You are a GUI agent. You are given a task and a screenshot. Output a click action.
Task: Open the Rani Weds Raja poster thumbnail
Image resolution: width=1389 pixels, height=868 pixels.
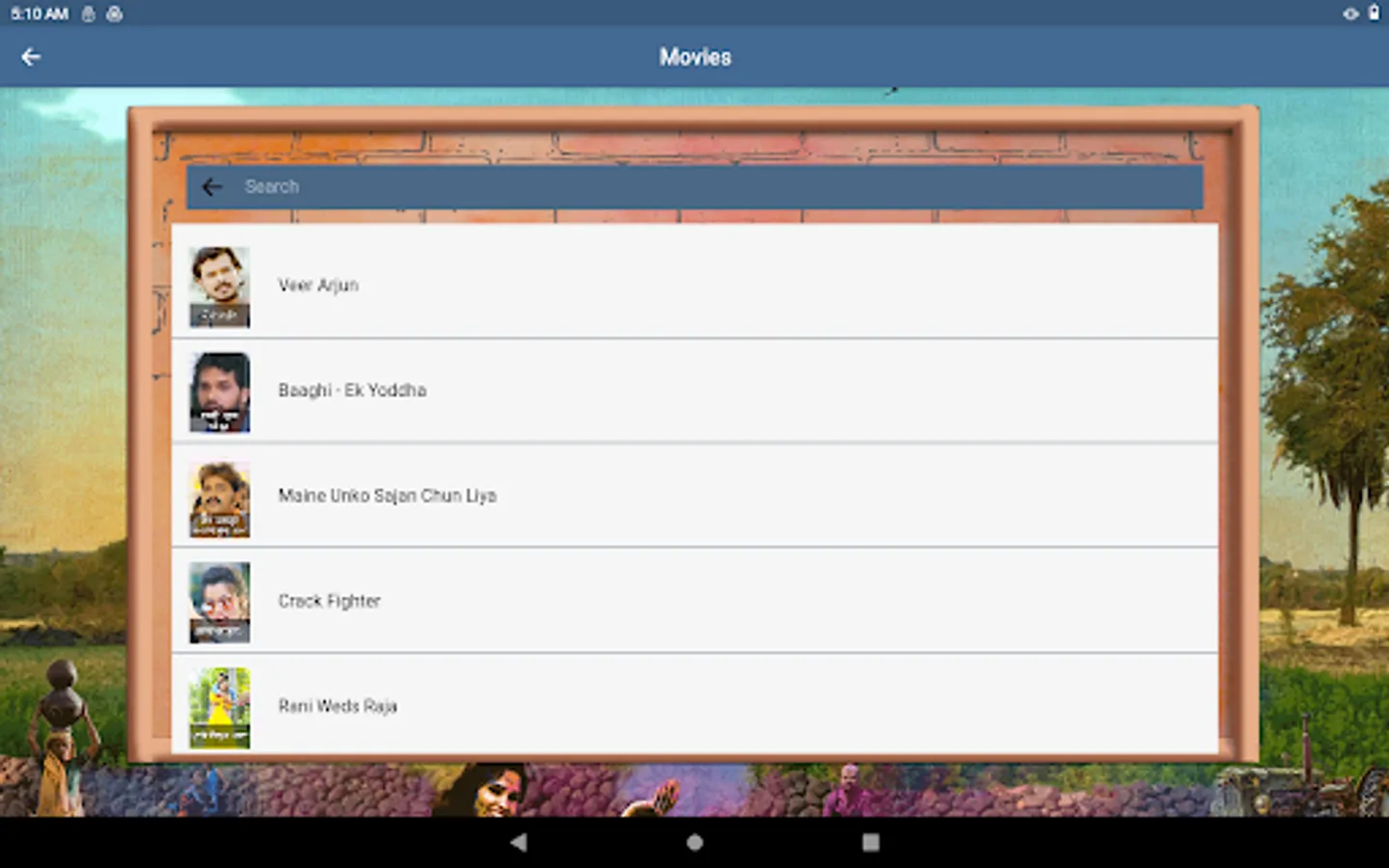tap(220, 707)
